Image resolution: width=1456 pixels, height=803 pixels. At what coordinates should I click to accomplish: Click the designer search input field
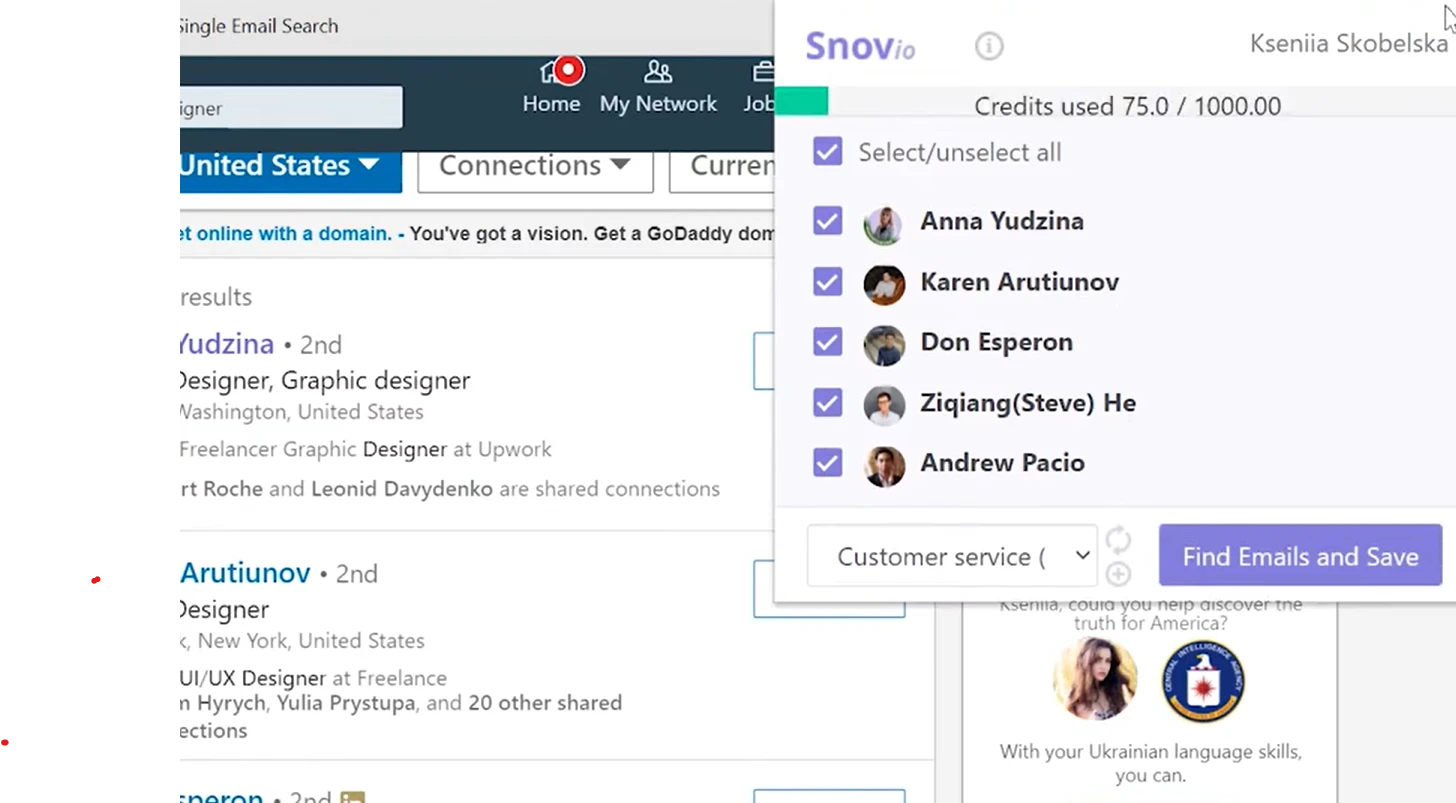pos(289,107)
